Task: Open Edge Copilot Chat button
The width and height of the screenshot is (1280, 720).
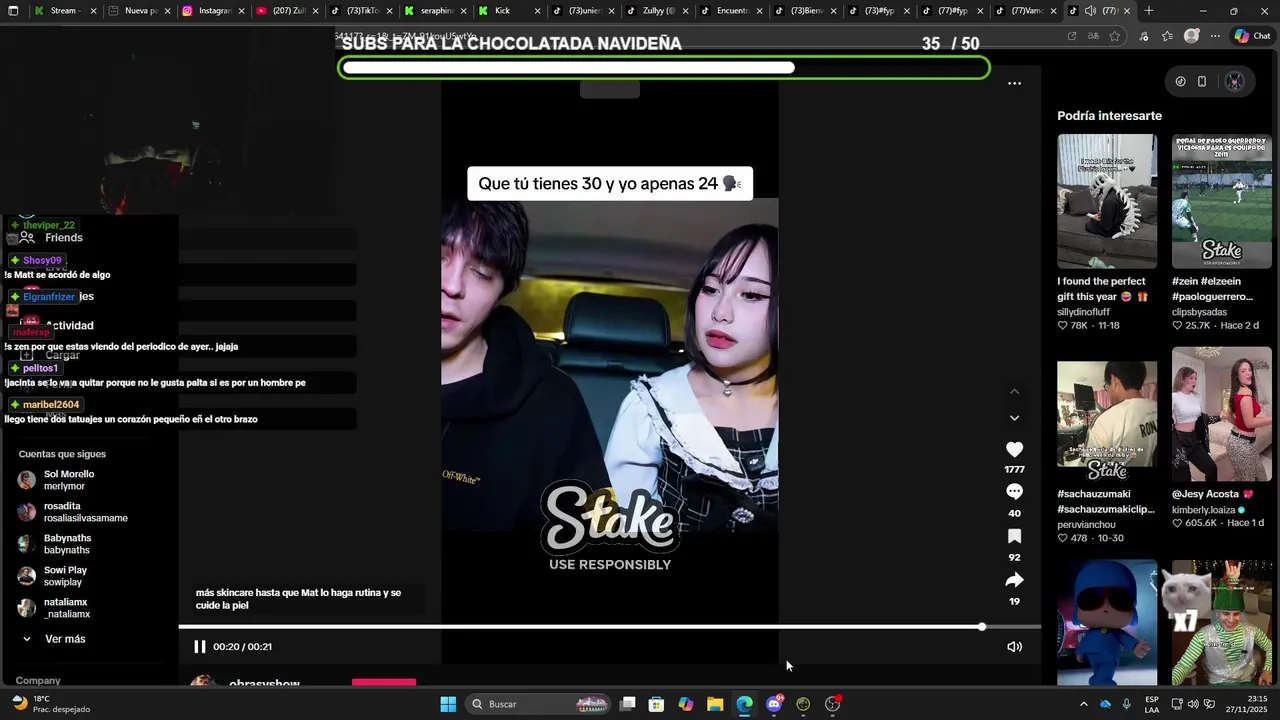Action: point(1253,36)
